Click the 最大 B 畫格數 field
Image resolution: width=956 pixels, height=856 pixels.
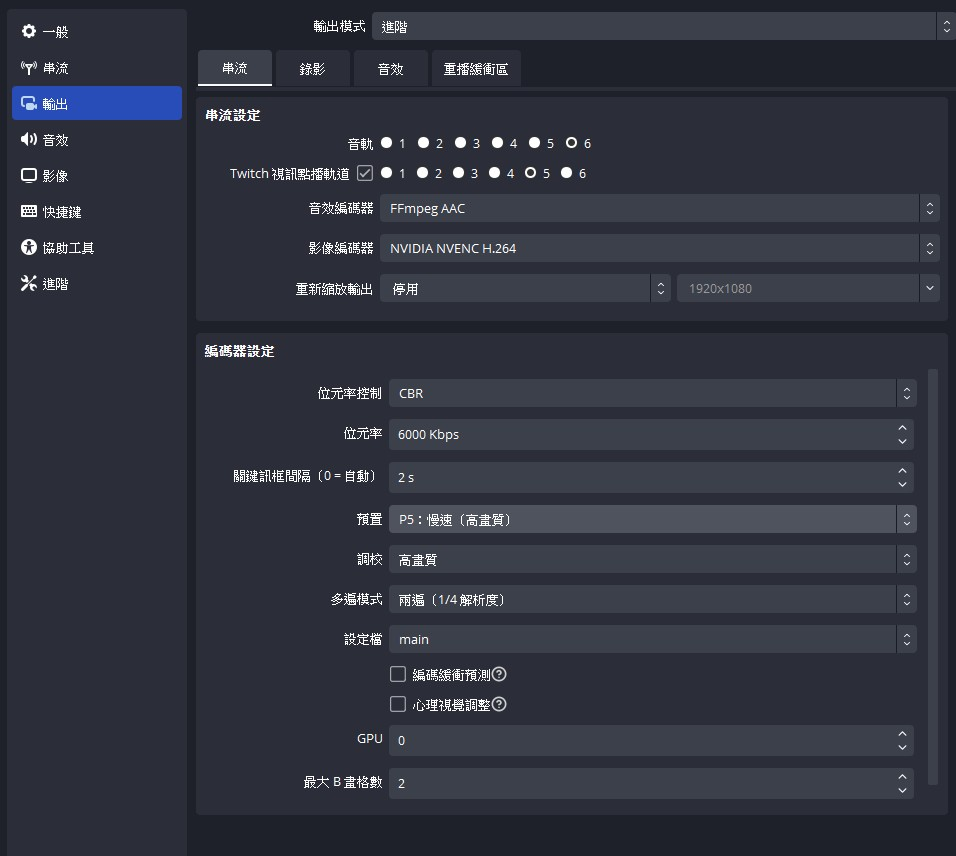651,783
